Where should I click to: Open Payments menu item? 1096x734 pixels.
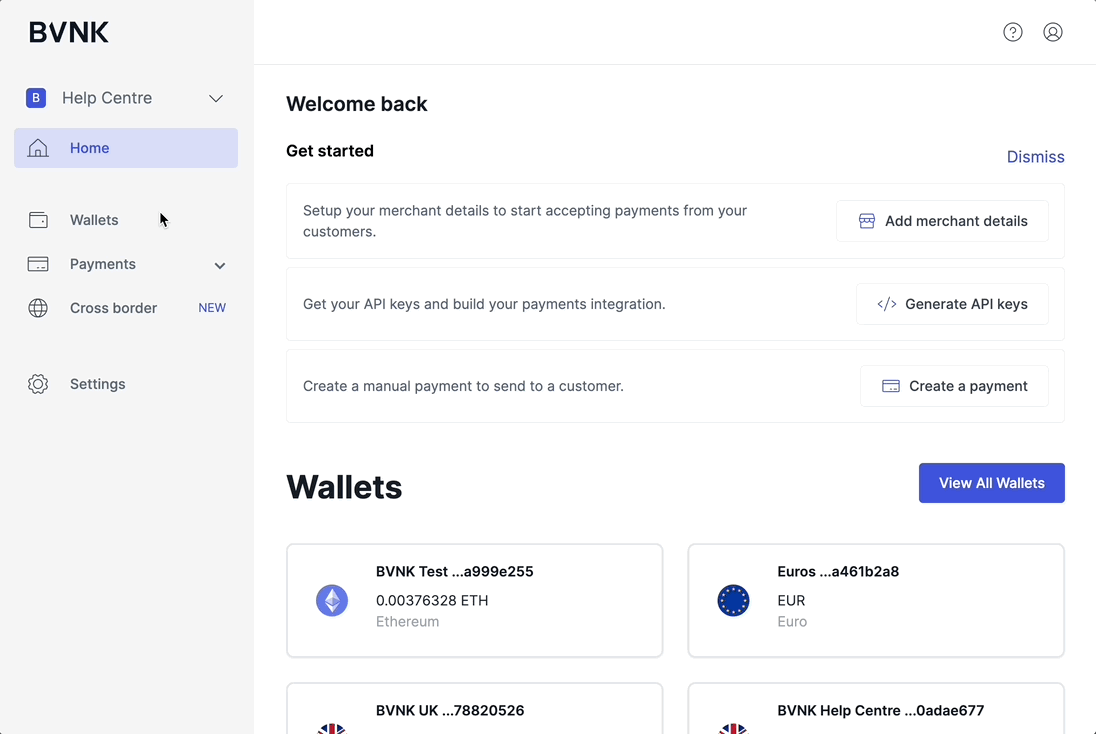[126, 264]
